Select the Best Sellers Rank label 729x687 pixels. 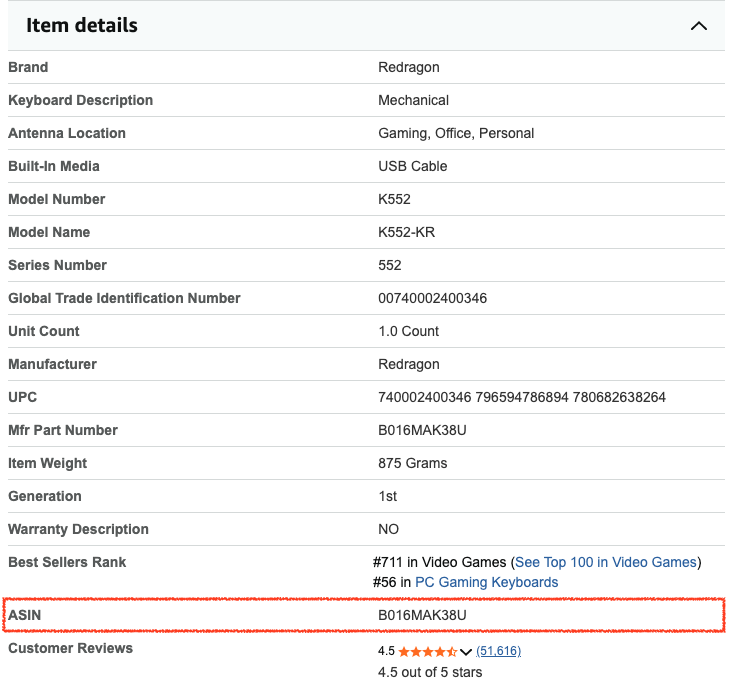(x=67, y=562)
